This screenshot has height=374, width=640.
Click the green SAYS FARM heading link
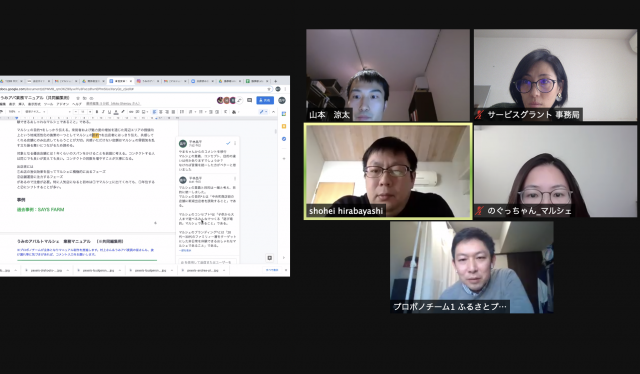point(40,210)
